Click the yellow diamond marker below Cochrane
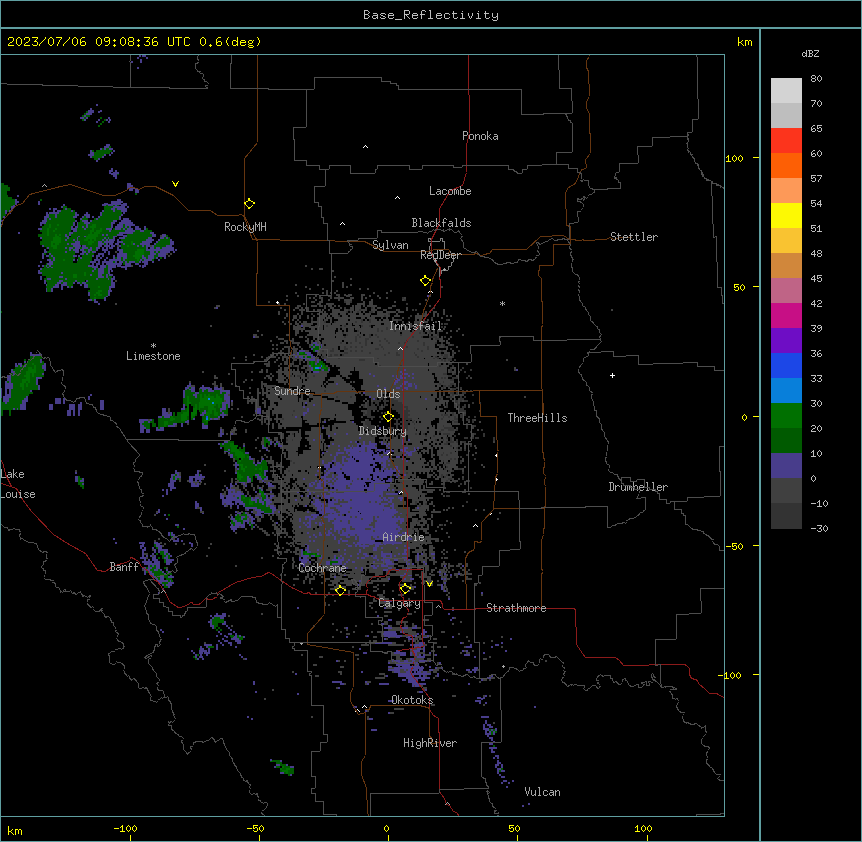862x842 pixels. pyautogui.click(x=340, y=590)
